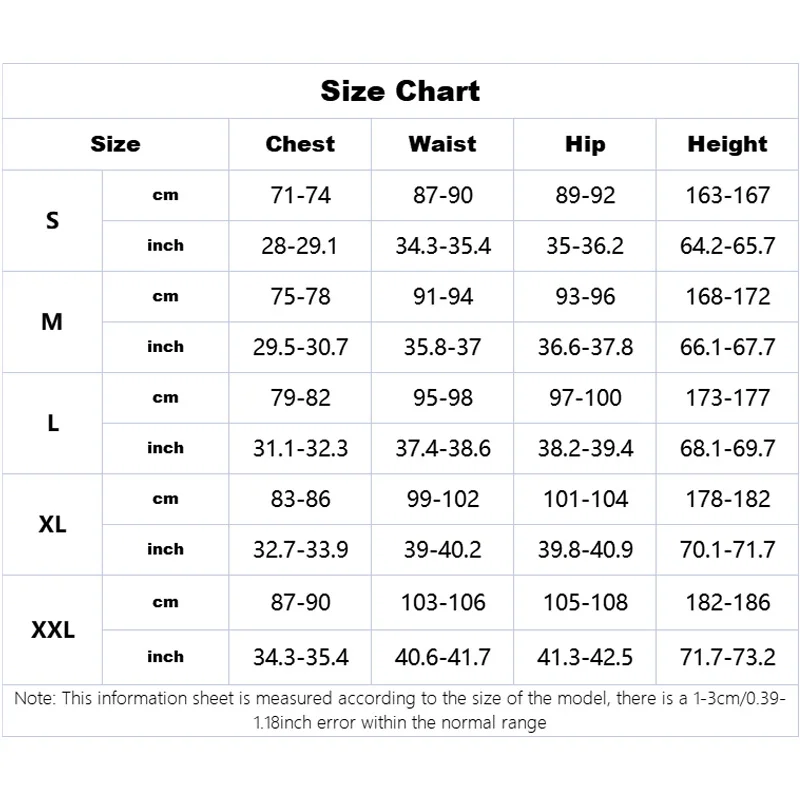This screenshot has height=800, width=800.
Task: Select the M size row label
Action: (x=52, y=321)
